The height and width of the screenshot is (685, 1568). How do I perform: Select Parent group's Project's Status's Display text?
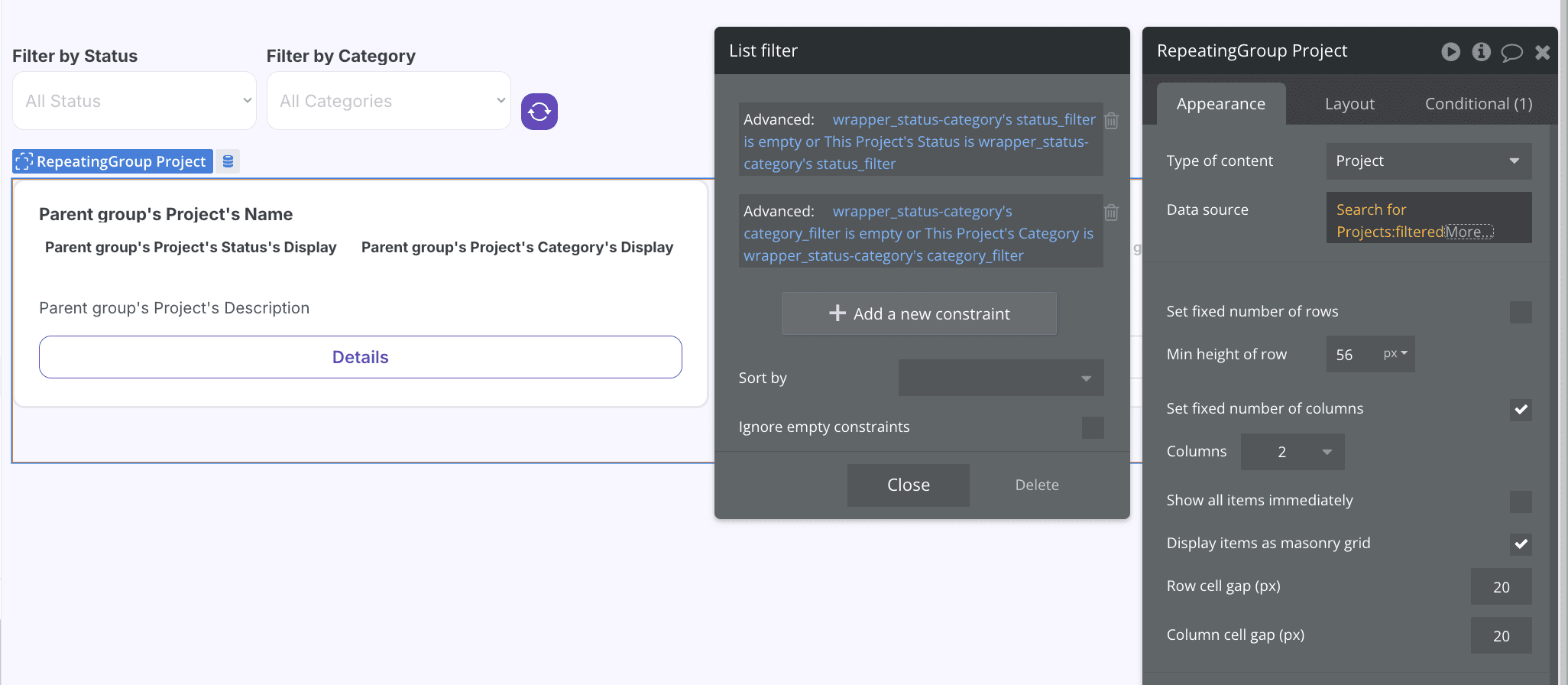pyautogui.click(x=191, y=247)
